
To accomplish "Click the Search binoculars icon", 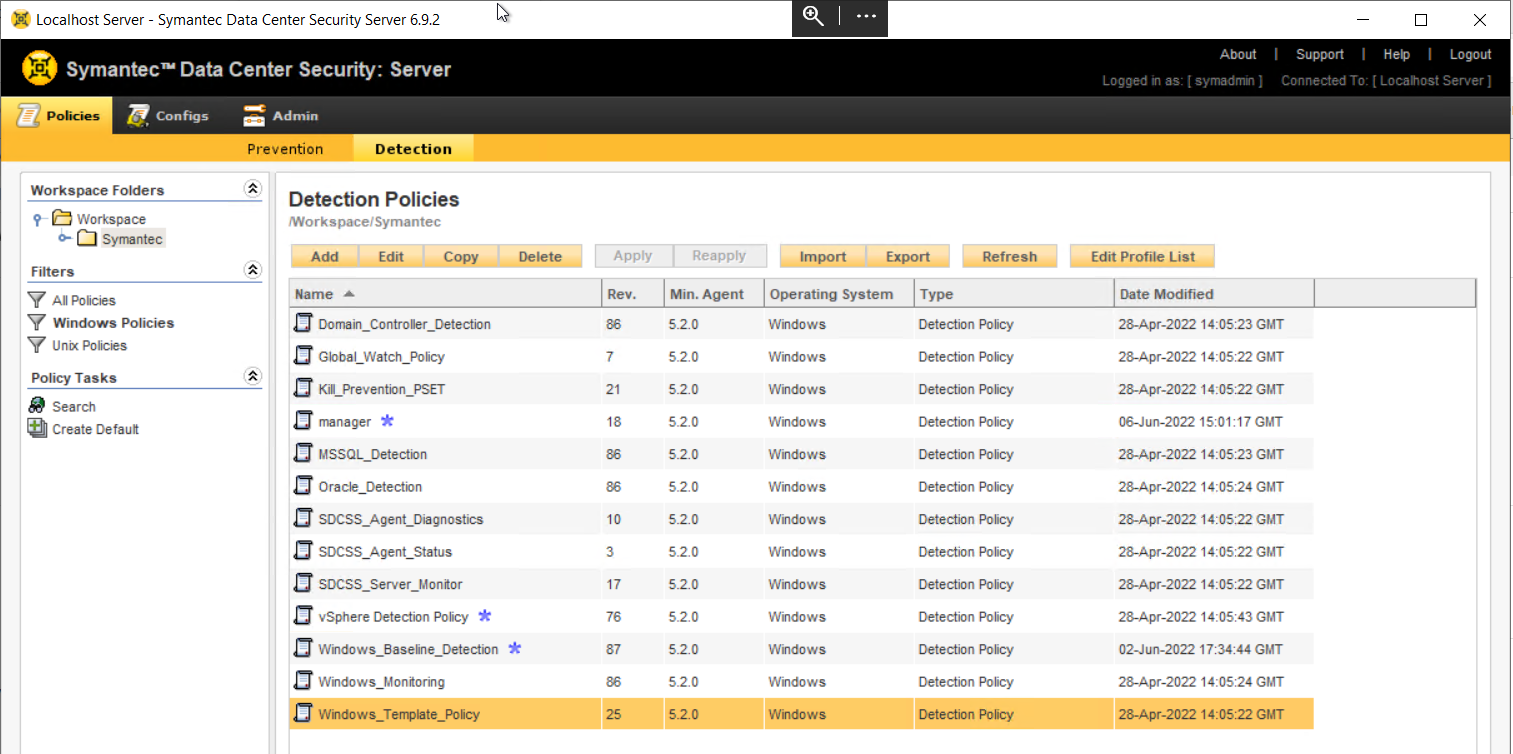I will (37, 406).
